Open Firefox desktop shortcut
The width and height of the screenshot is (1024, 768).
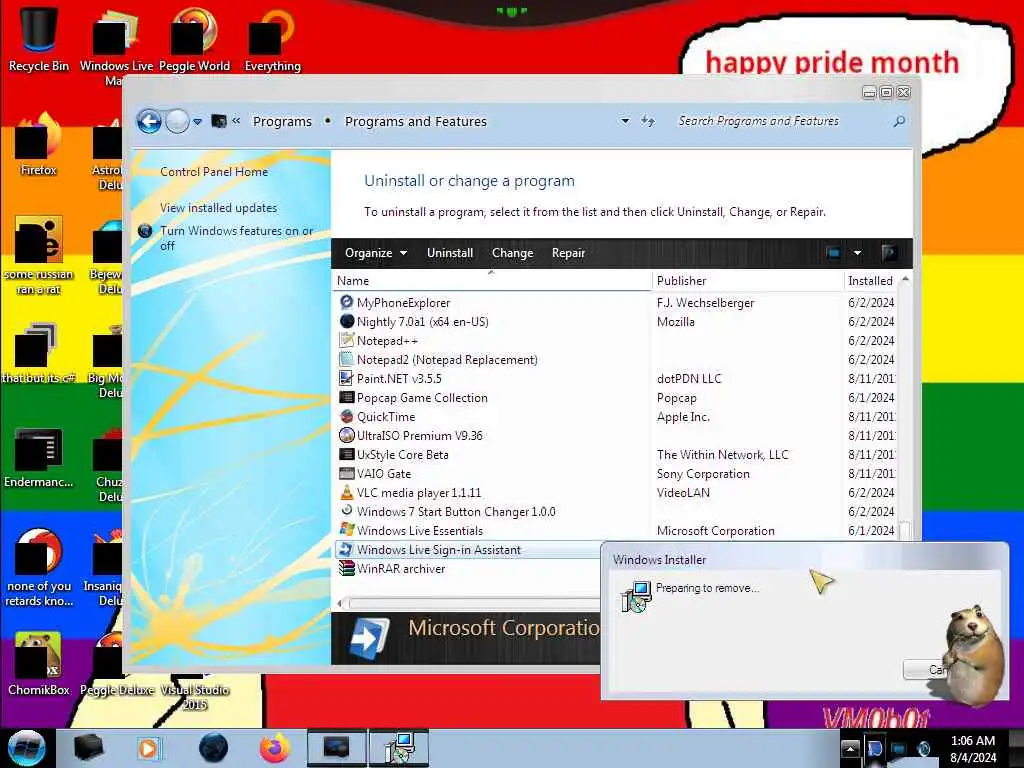click(x=39, y=144)
